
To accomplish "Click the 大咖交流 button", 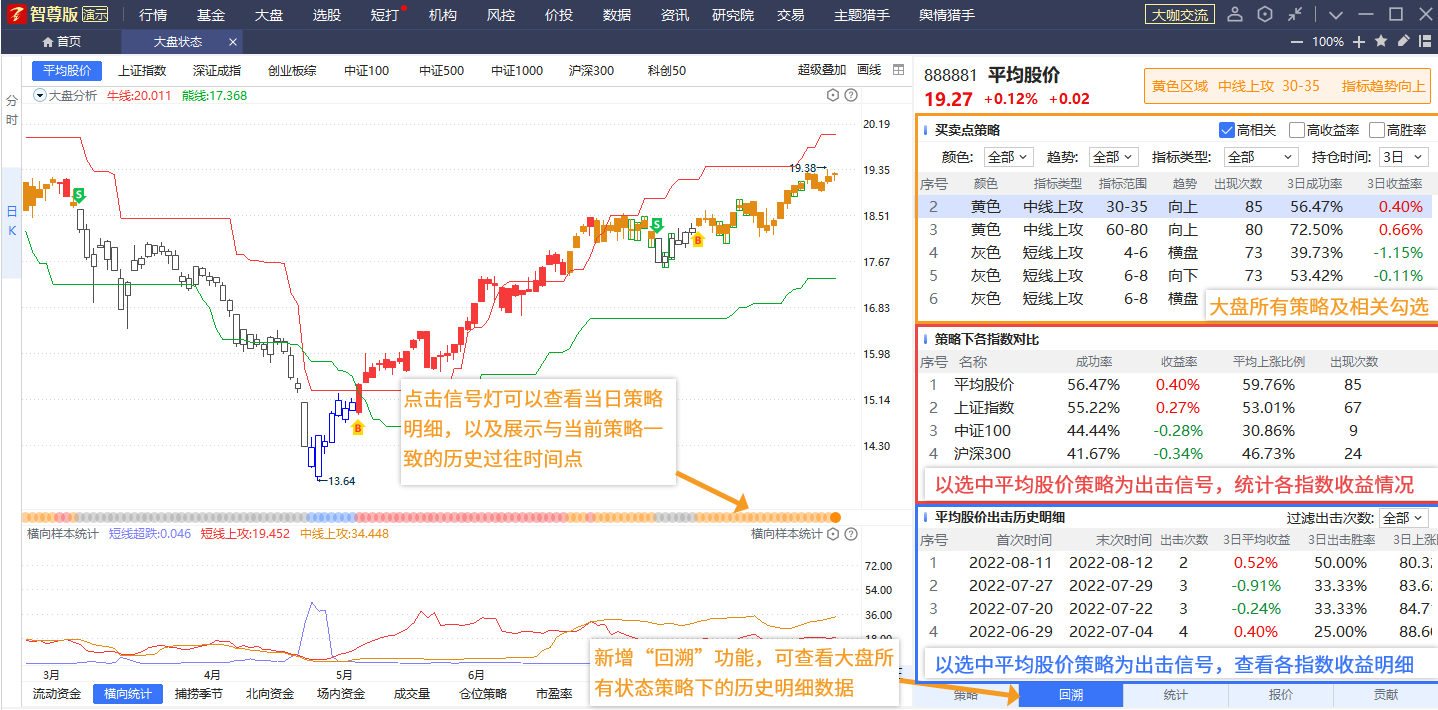I will pyautogui.click(x=1180, y=14).
